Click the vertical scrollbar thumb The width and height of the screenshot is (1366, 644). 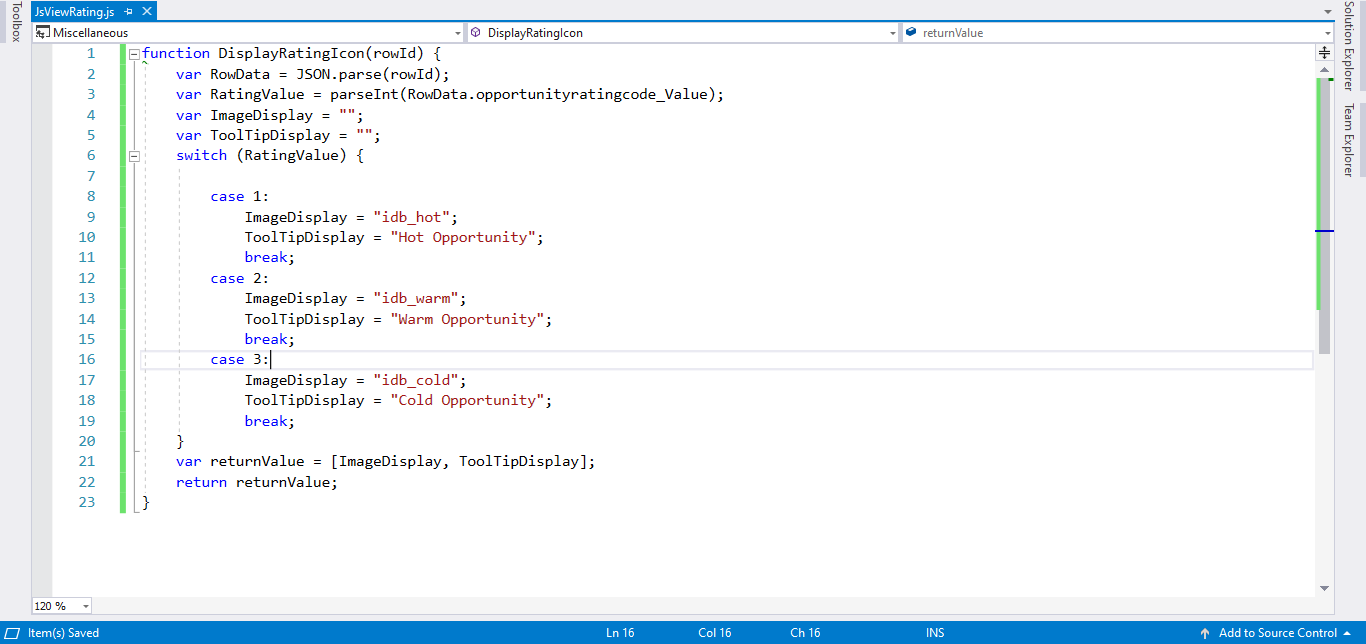(x=1325, y=215)
